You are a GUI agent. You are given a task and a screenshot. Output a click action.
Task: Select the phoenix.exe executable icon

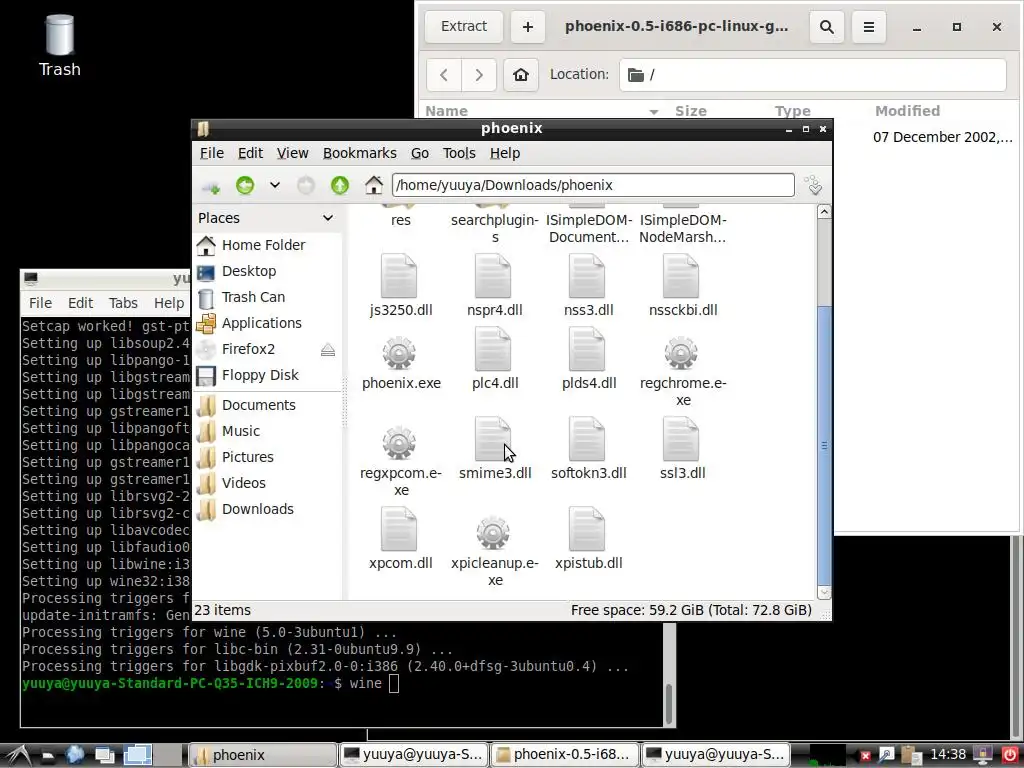click(x=399, y=353)
